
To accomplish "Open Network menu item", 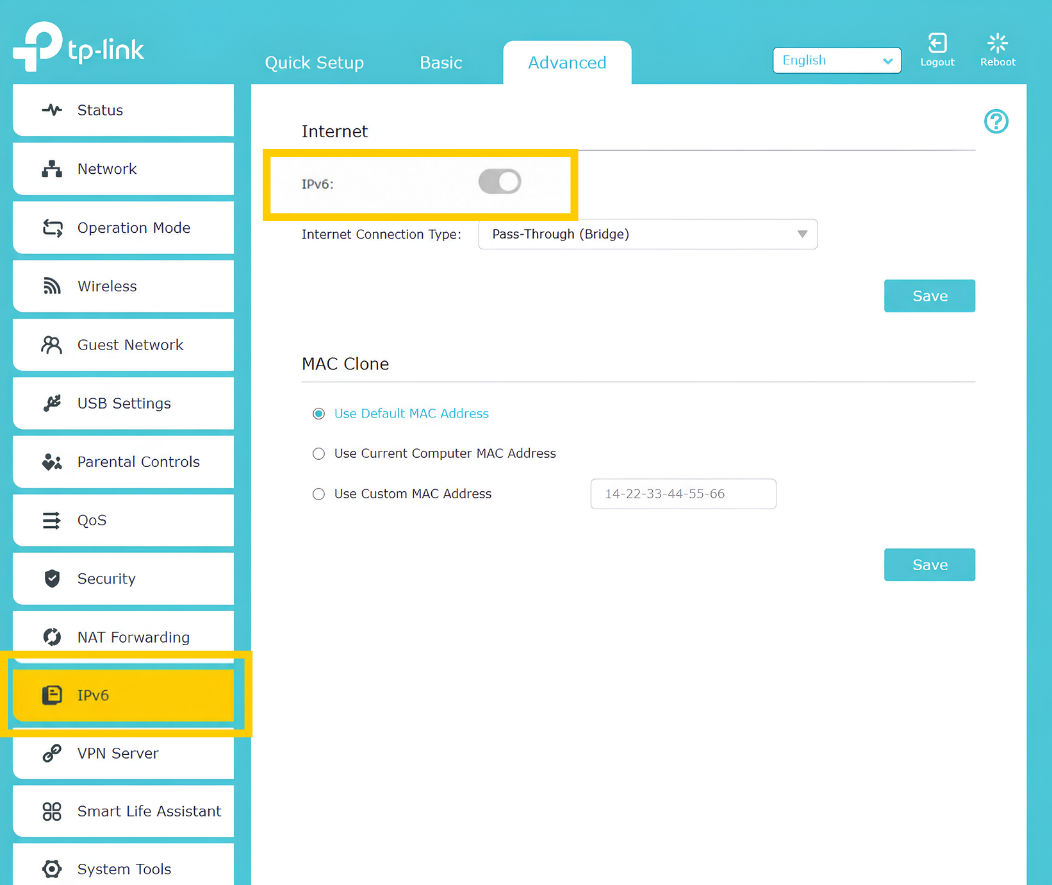I will pos(123,169).
